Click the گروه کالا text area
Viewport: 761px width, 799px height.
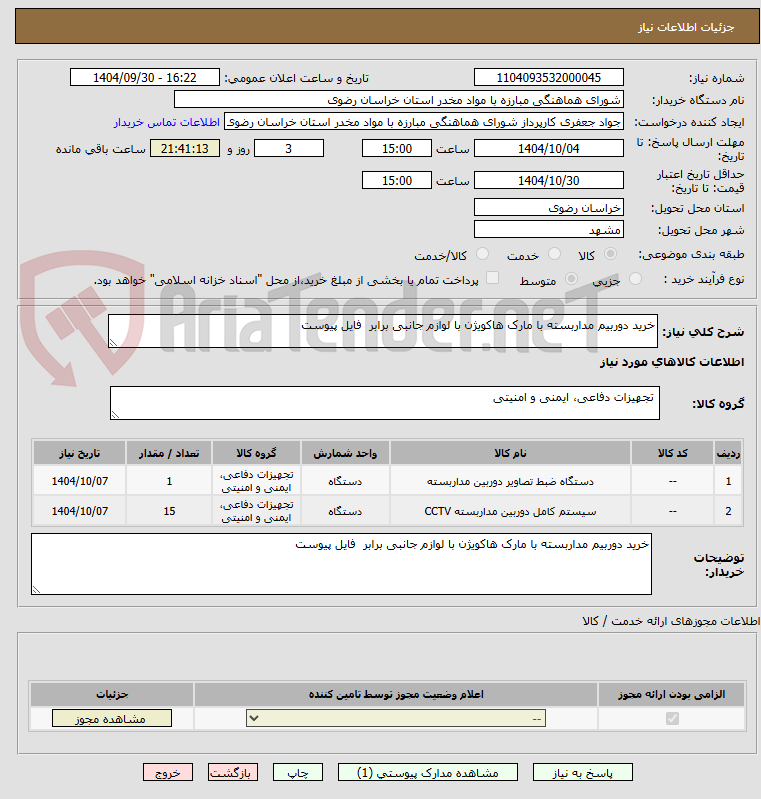385,403
